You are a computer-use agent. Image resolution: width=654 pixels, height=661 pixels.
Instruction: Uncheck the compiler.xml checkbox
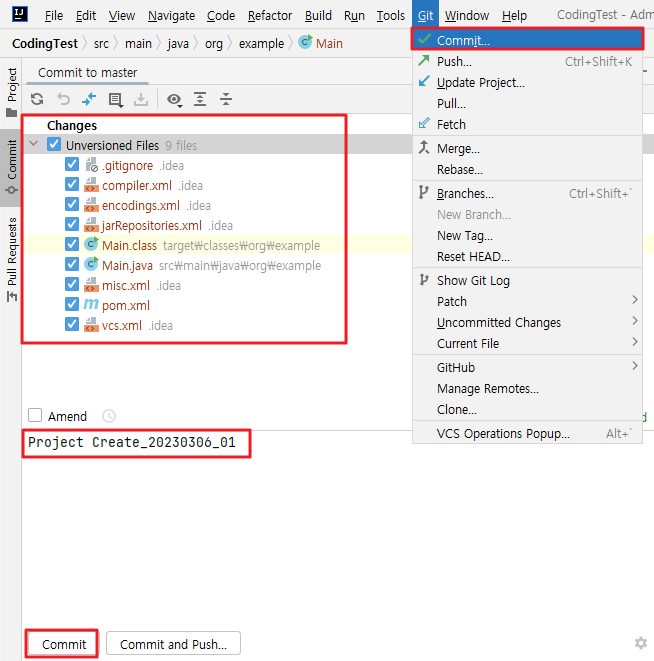point(72,184)
